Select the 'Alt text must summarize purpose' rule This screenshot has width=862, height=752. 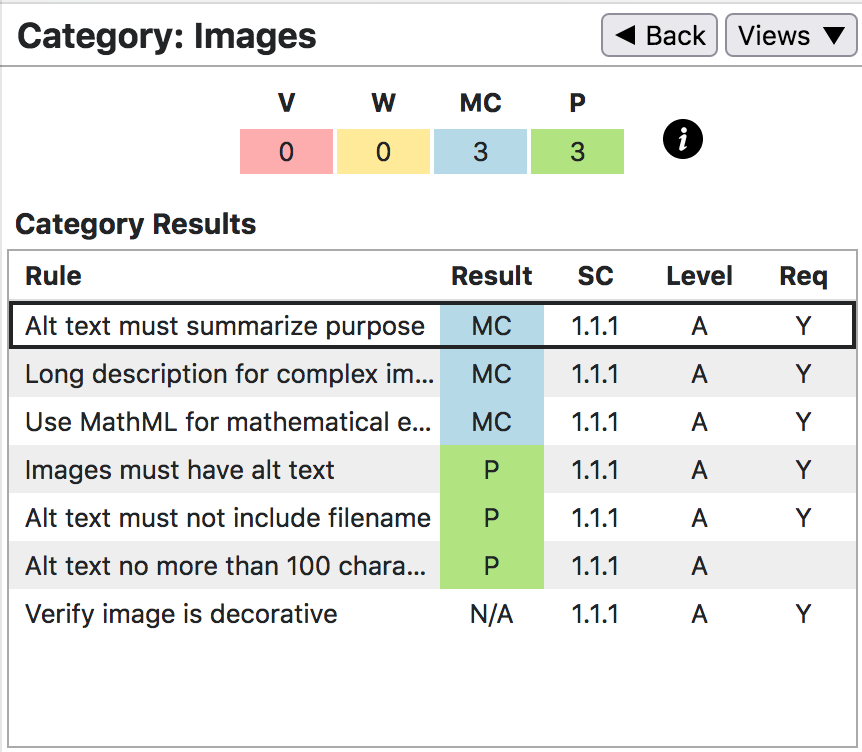tap(225, 326)
